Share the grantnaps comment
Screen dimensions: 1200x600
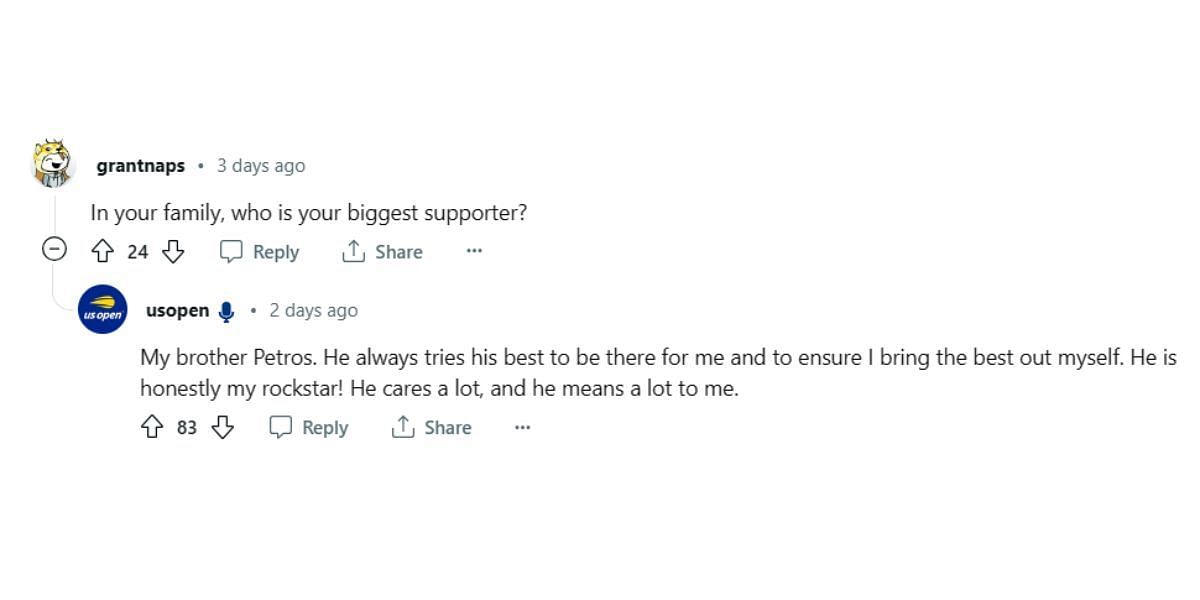382,252
